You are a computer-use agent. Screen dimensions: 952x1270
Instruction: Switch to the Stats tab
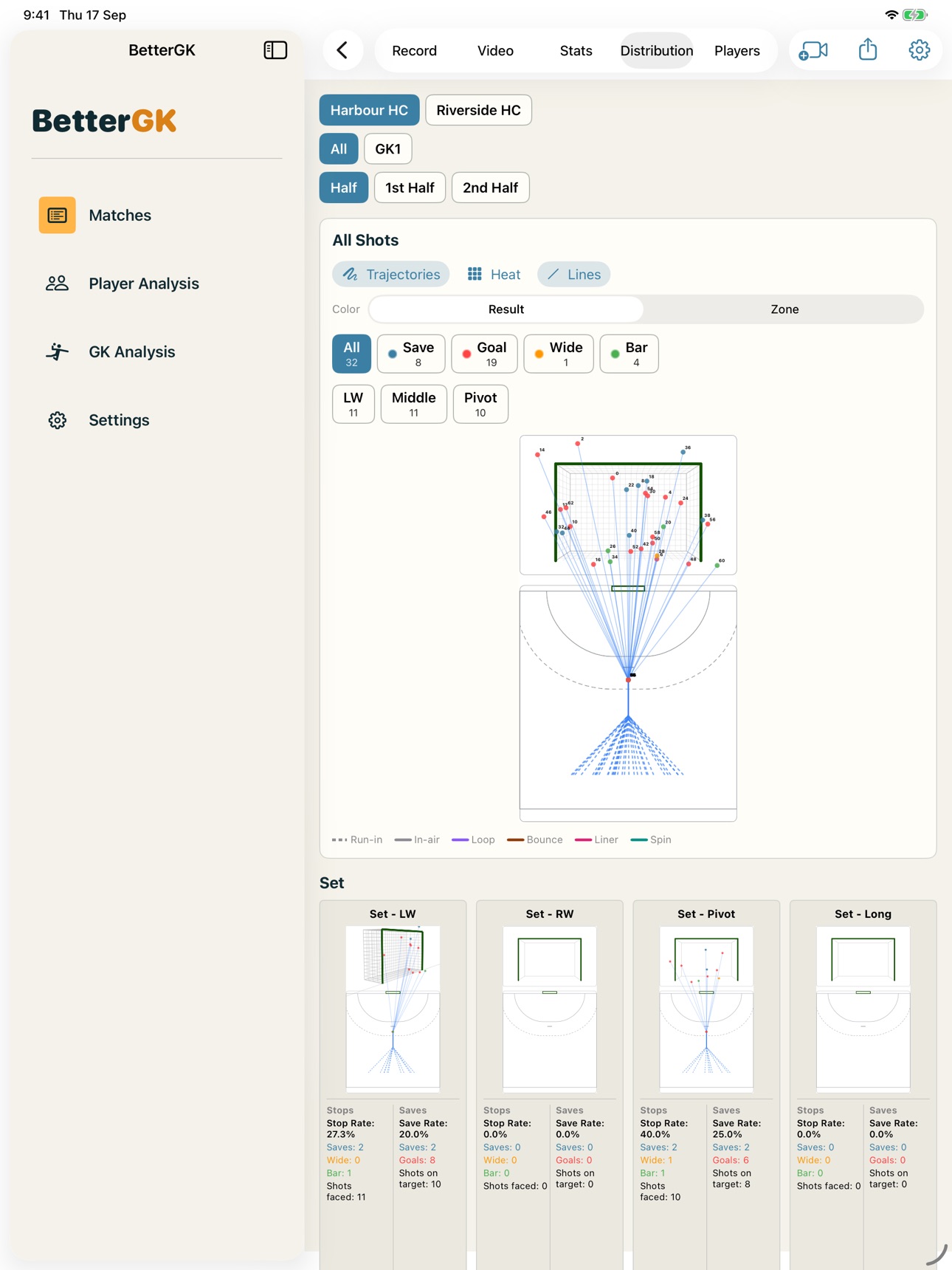[576, 50]
